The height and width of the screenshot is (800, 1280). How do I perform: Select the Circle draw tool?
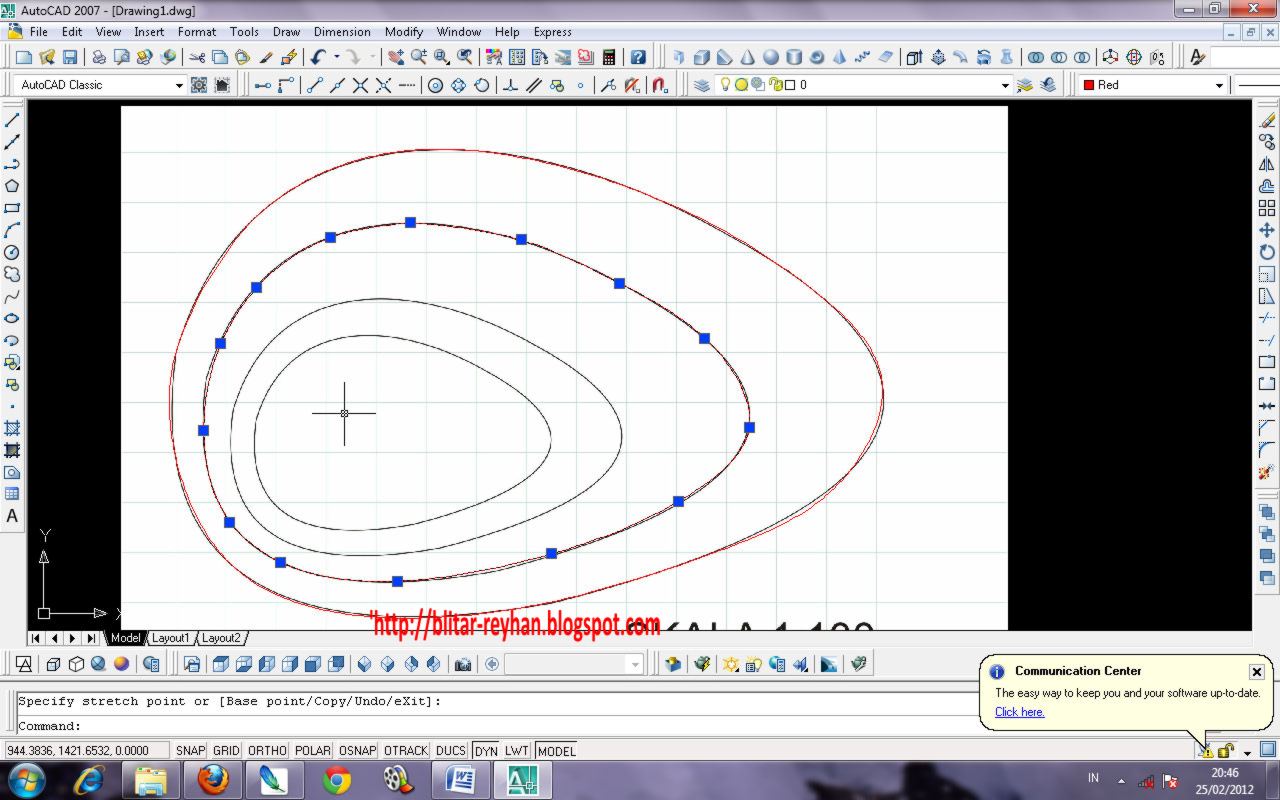tap(13, 252)
